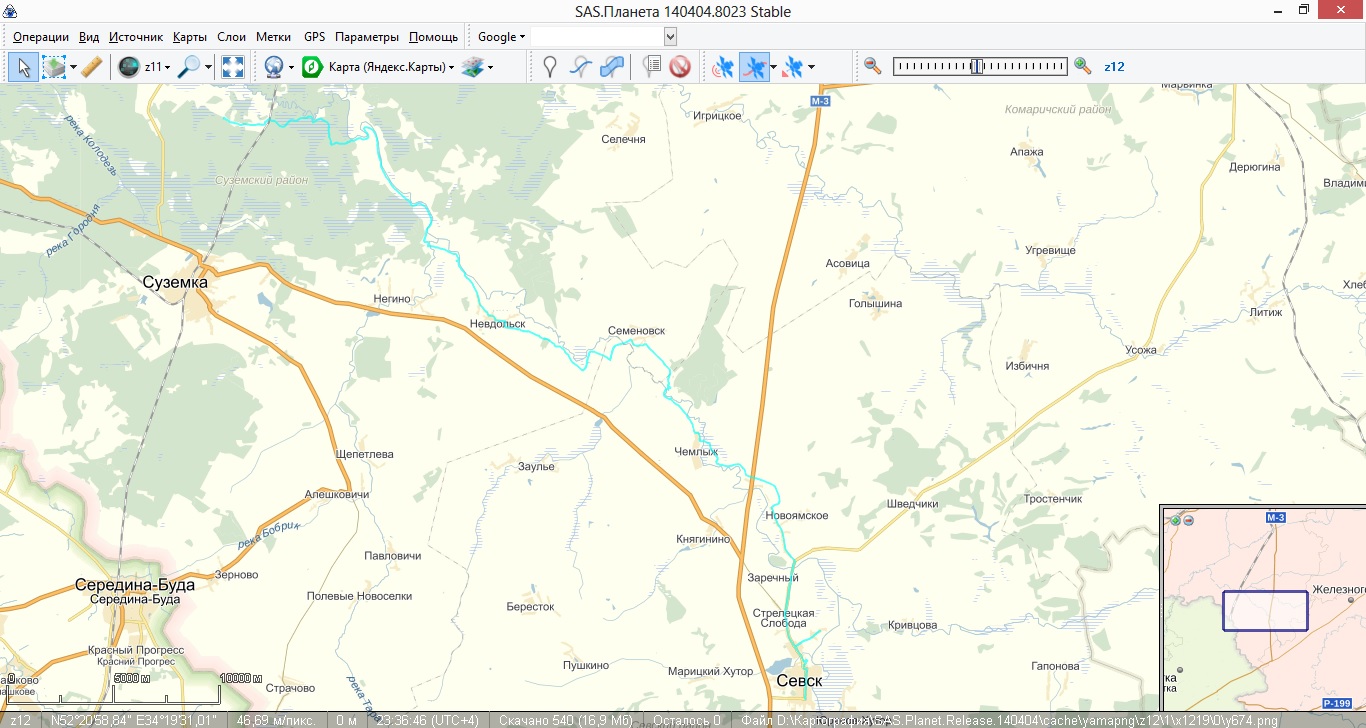Toggle GPS track recording satellite icon
Image resolution: width=1366 pixels, height=728 pixels.
coord(755,67)
